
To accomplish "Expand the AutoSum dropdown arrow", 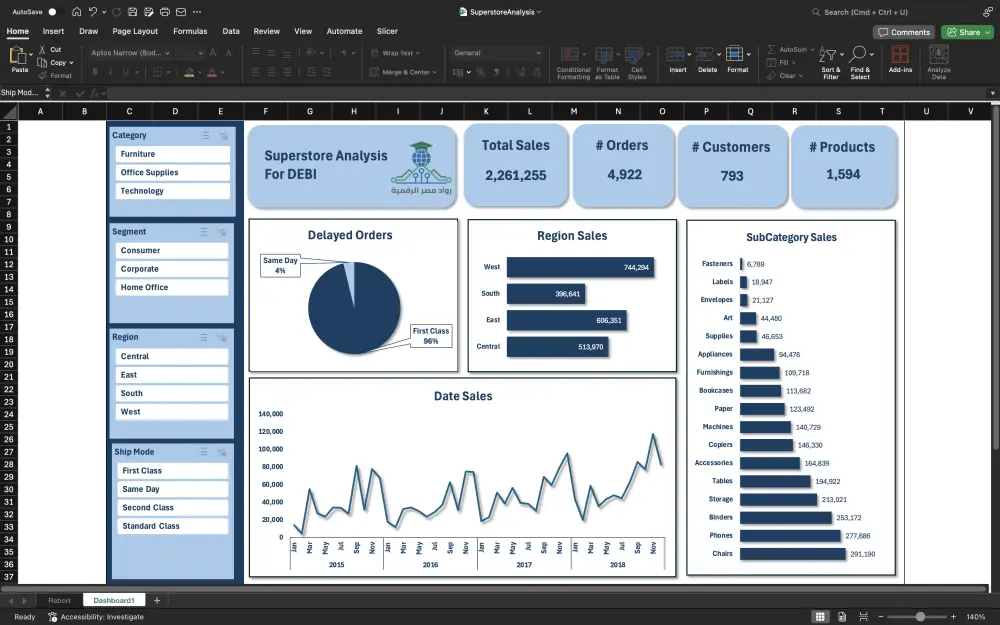I will click(812, 49).
